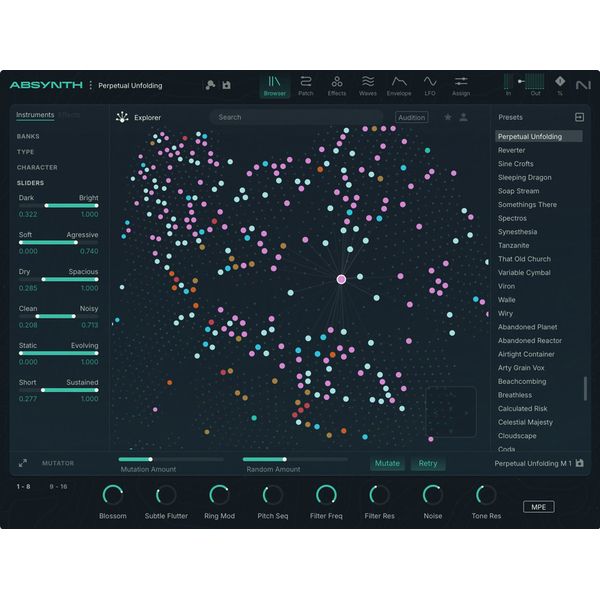Toggle the MPE button

coord(538,507)
